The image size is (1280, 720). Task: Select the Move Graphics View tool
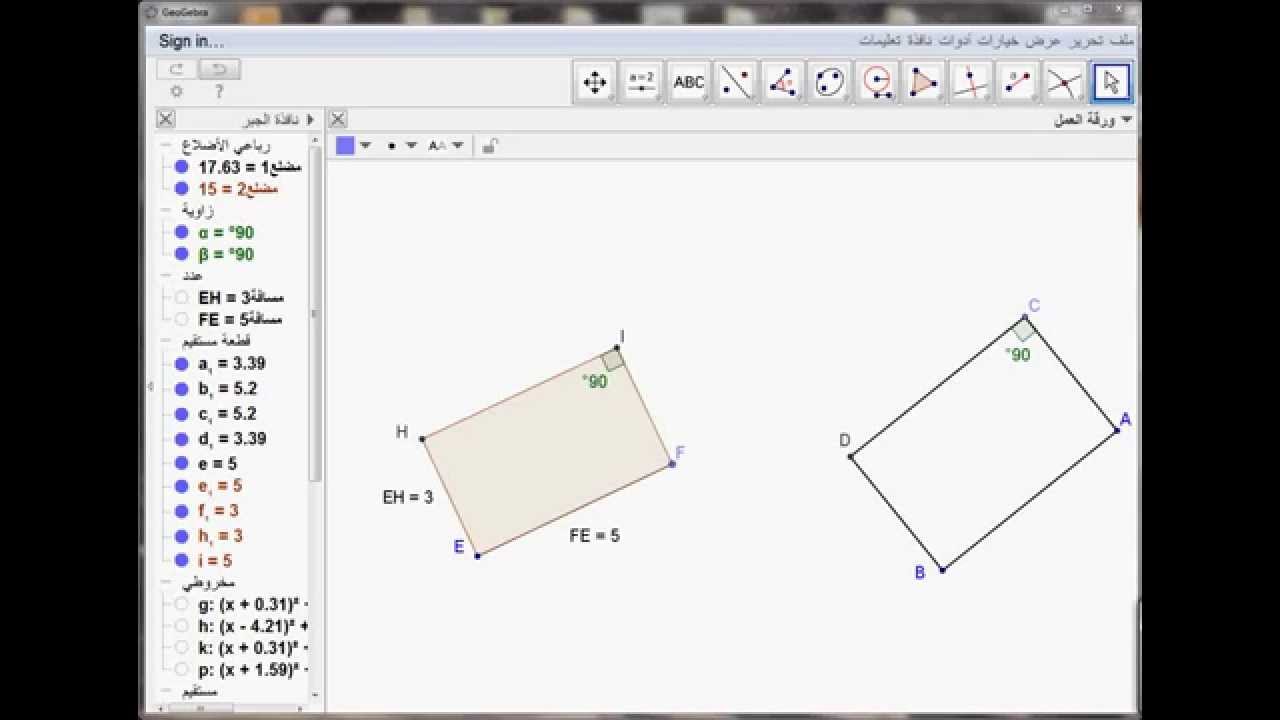(x=594, y=83)
